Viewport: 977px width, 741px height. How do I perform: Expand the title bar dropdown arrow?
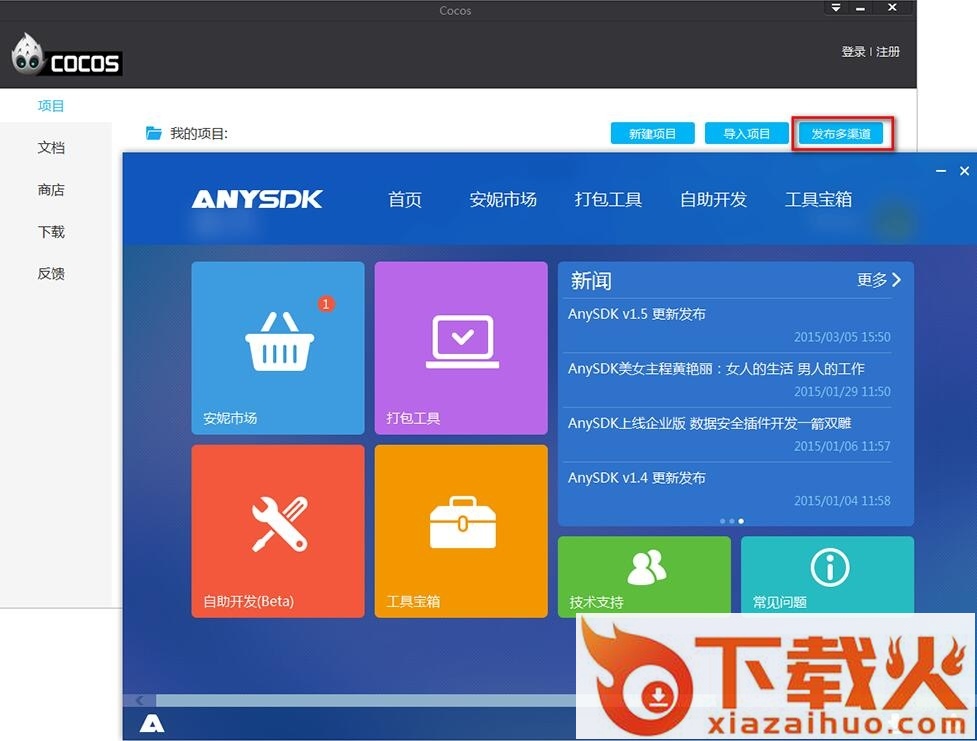click(x=836, y=8)
